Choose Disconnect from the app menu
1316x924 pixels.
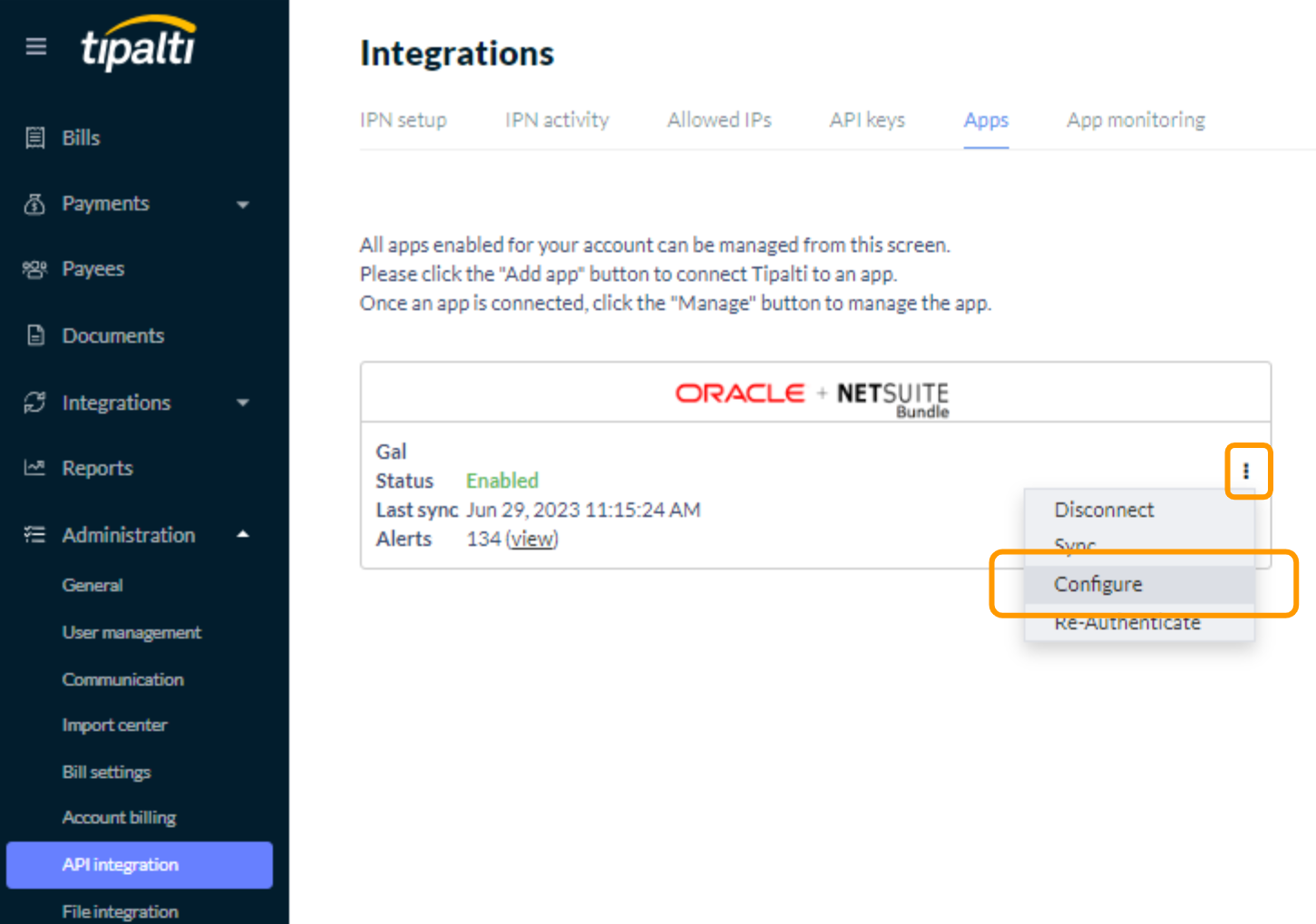[x=1139, y=510]
